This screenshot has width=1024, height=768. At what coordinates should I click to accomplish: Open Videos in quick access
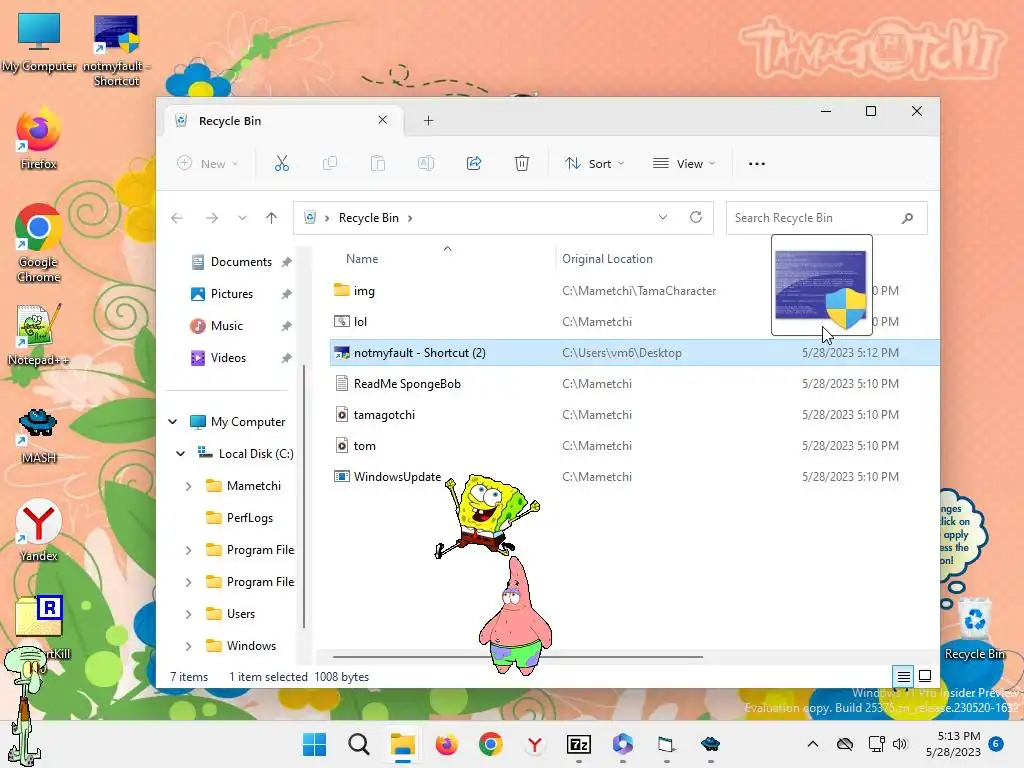click(x=228, y=358)
